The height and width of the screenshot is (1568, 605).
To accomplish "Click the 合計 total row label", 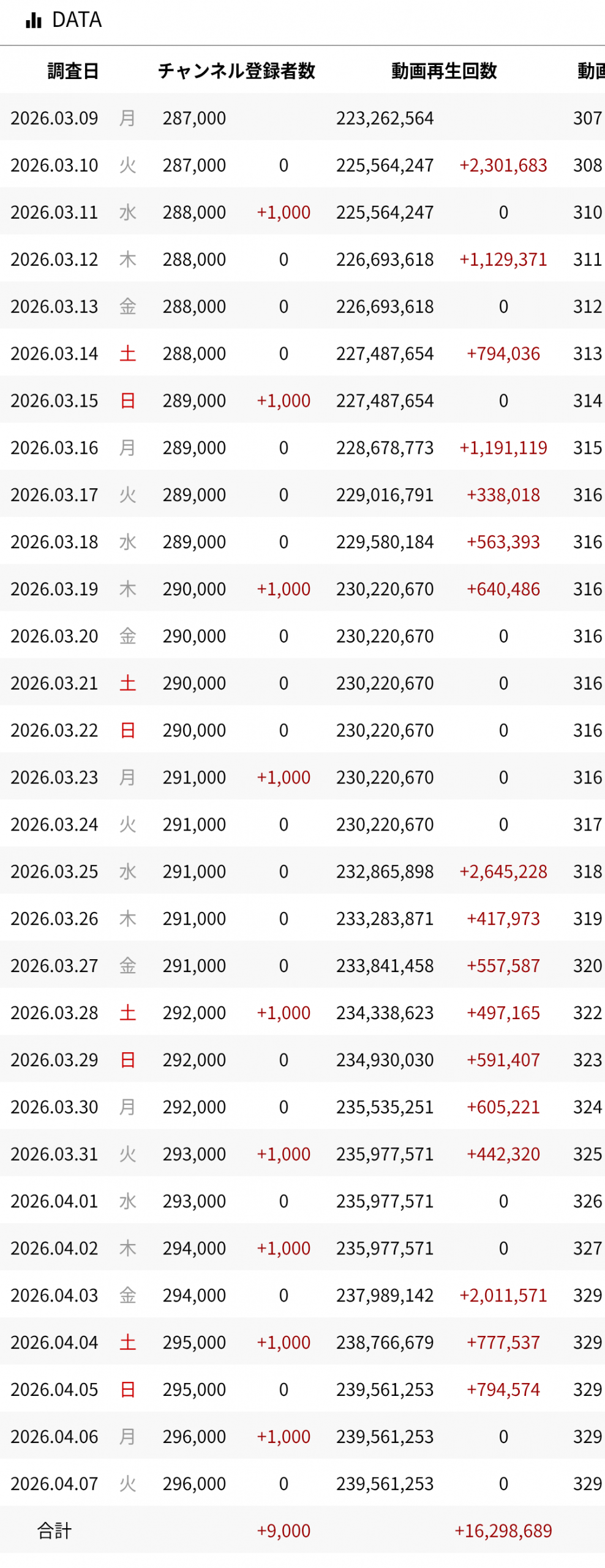I will (54, 1531).
